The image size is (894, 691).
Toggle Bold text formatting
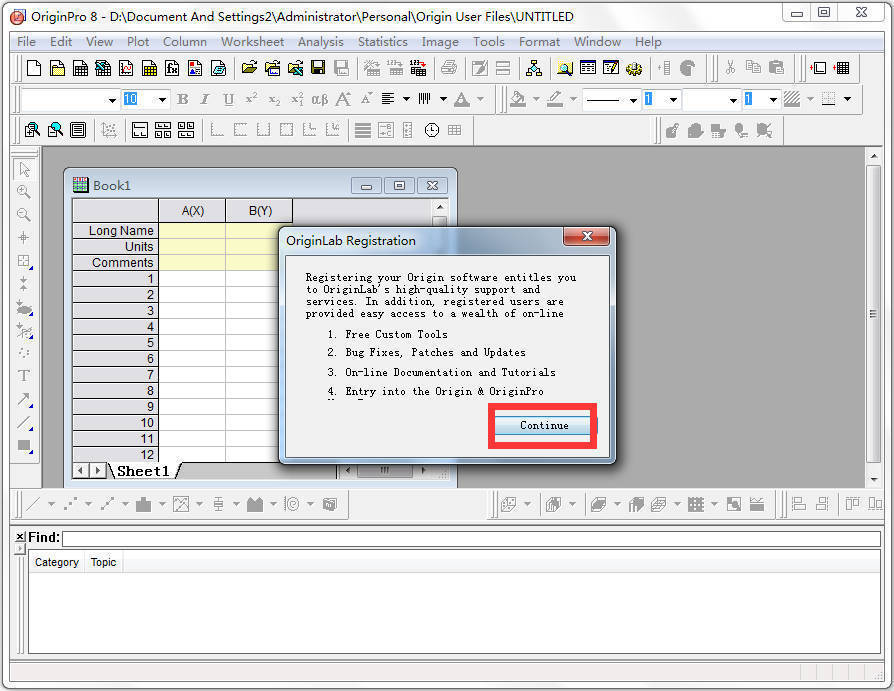182,99
